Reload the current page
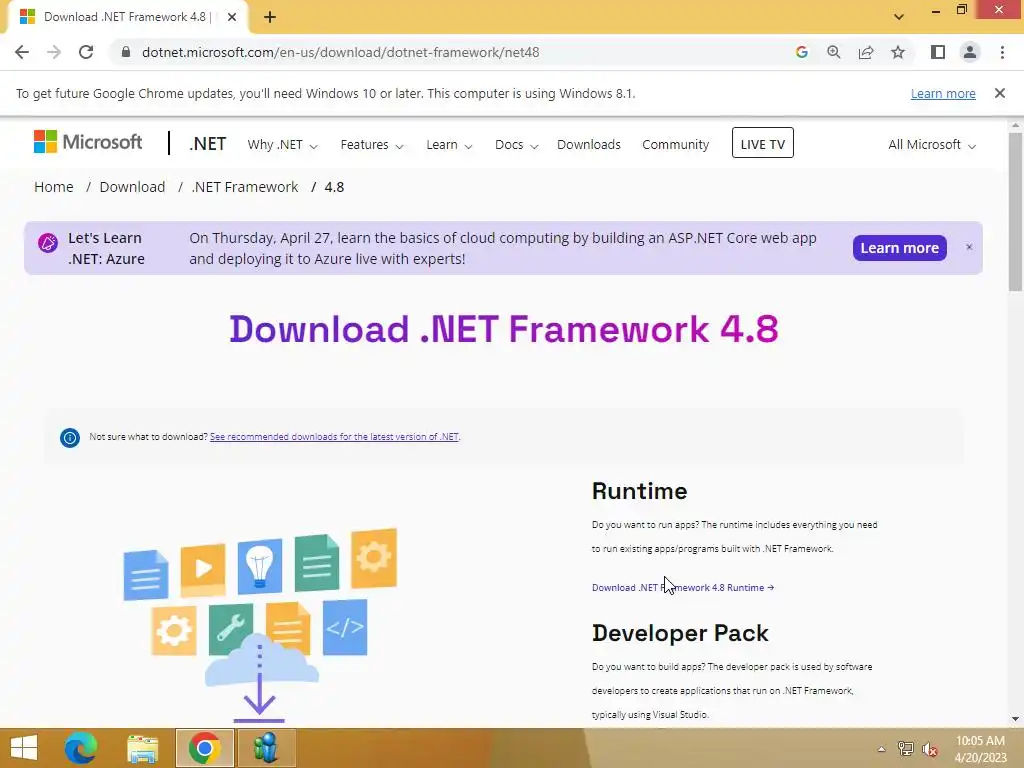 tap(86, 52)
